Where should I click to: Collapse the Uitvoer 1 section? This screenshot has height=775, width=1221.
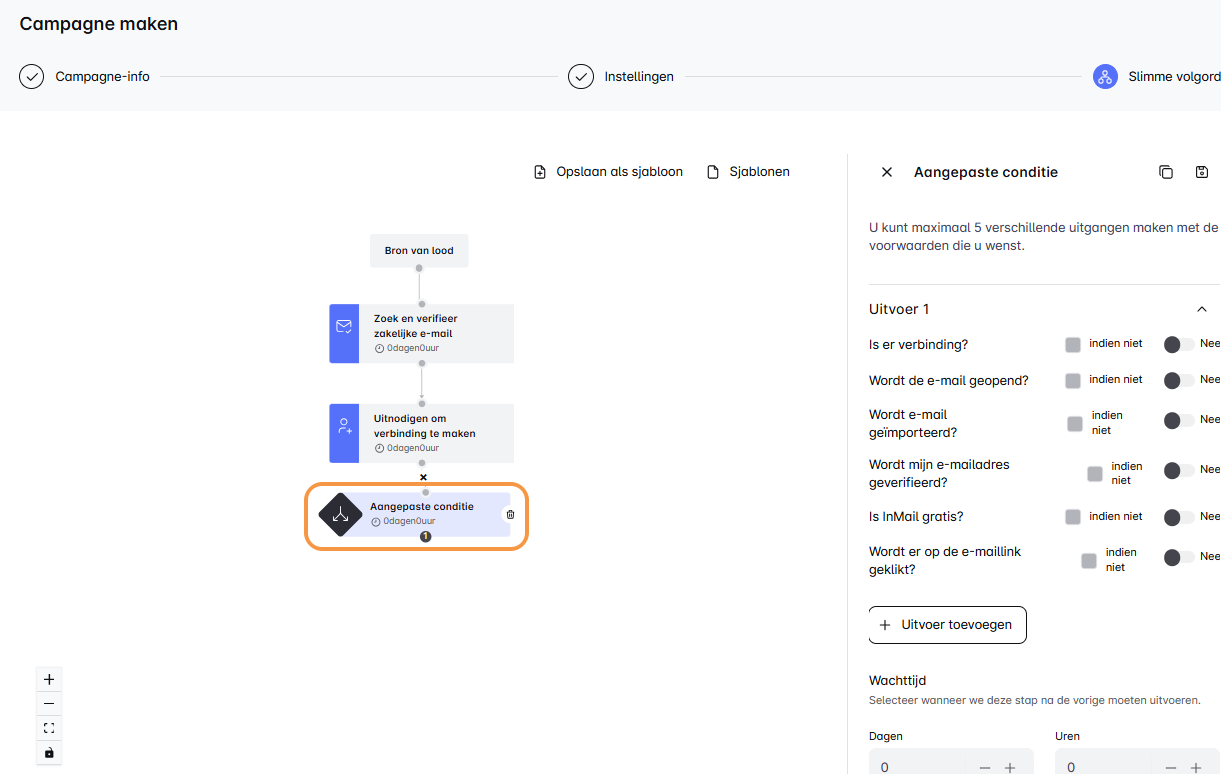[x=1201, y=310]
